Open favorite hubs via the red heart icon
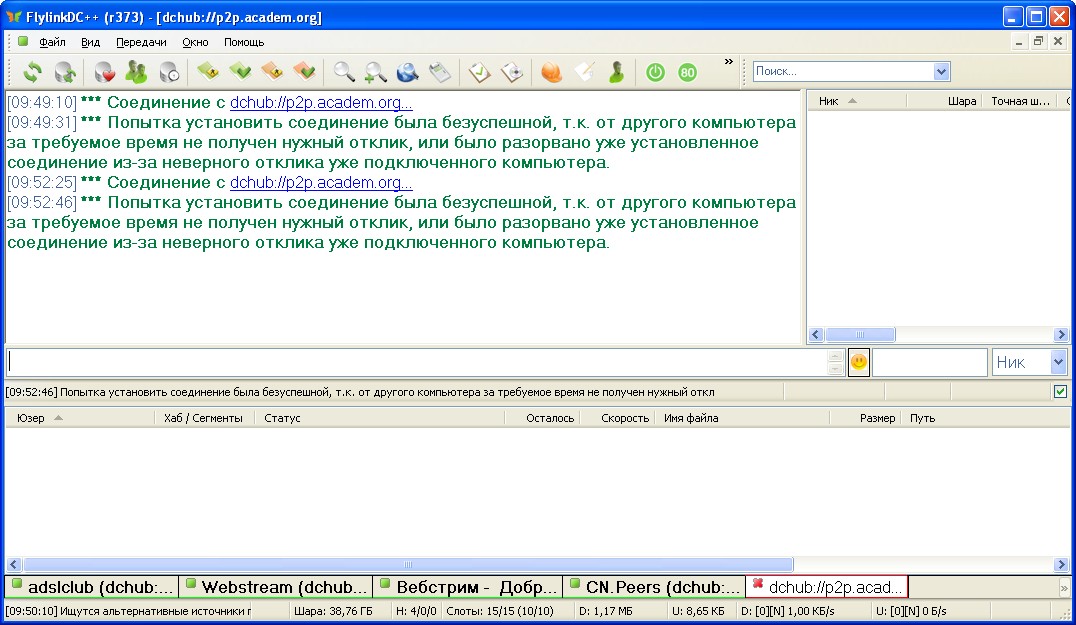The height and width of the screenshot is (625, 1076). [104, 72]
